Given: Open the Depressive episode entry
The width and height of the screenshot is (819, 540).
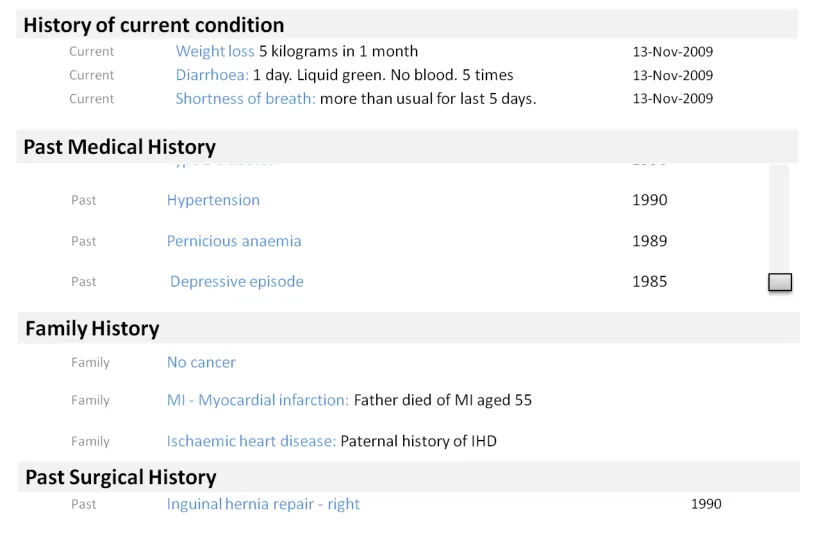Looking at the screenshot, I should pos(236,282).
